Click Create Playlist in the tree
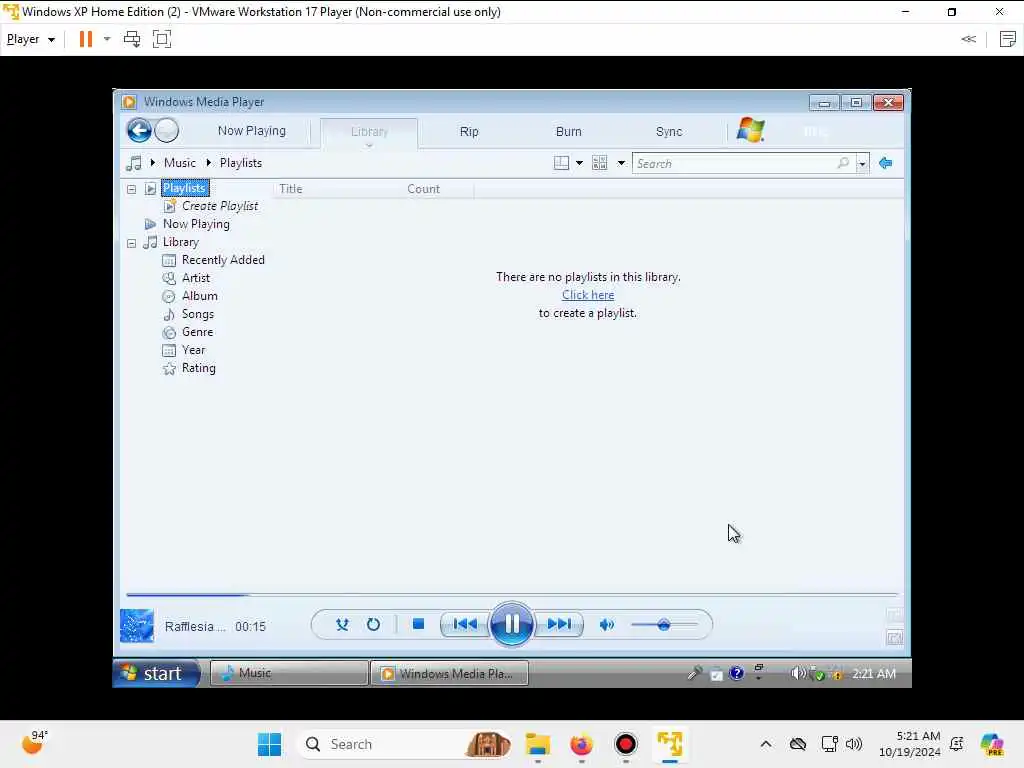The height and width of the screenshot is (768, 1024). pyautogui.click(x=219, y=206)
